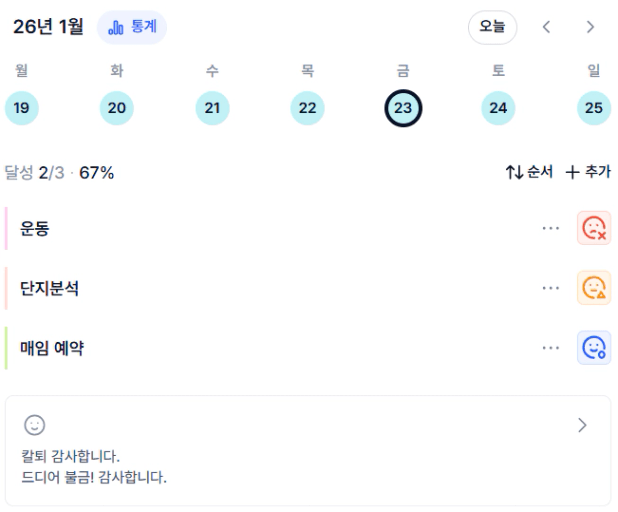
Task: Expand the note card with right chevron
Action: (x=583, y=425)
